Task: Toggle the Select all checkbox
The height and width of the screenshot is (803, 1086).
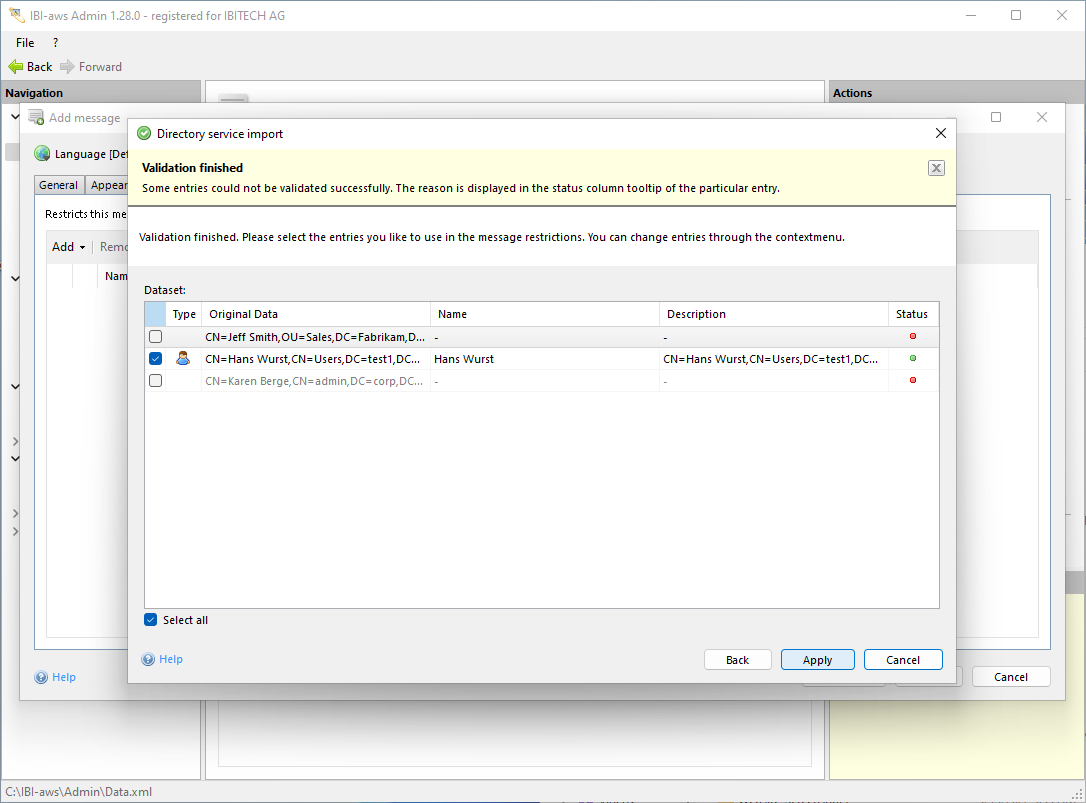Action: click(x=151, y=620)
